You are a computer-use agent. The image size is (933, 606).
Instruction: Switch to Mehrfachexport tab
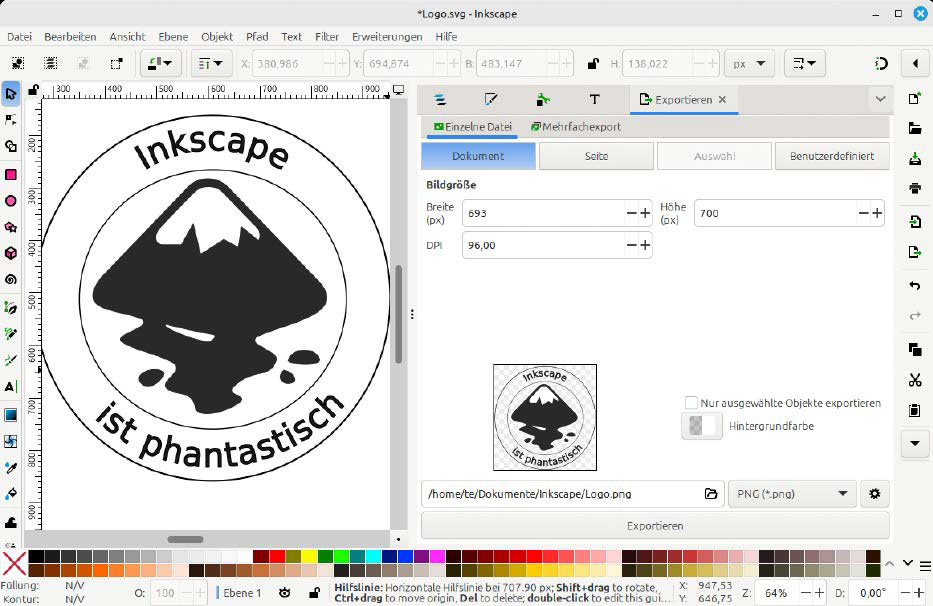(575, 127)
